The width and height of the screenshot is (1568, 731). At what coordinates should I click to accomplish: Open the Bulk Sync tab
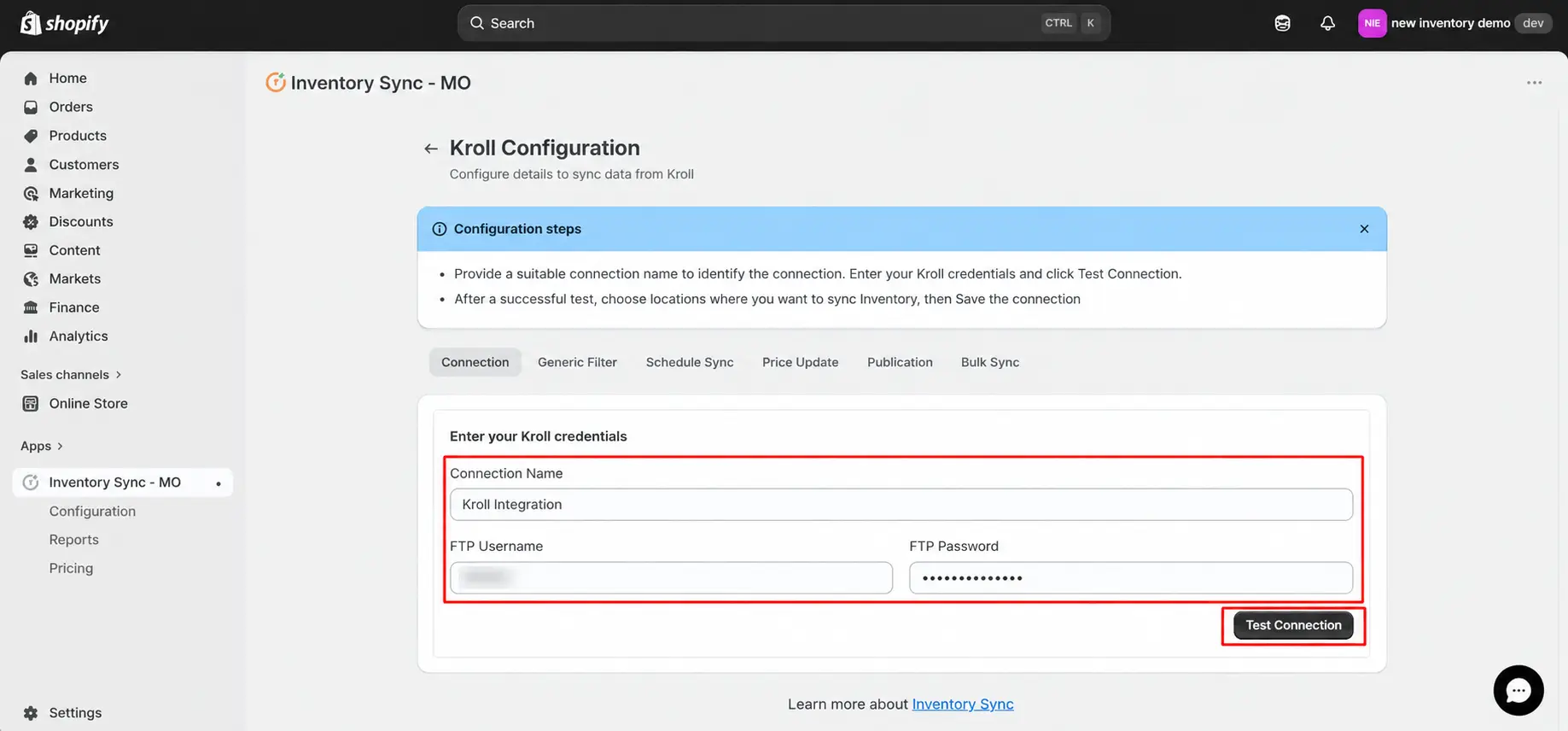990,362
